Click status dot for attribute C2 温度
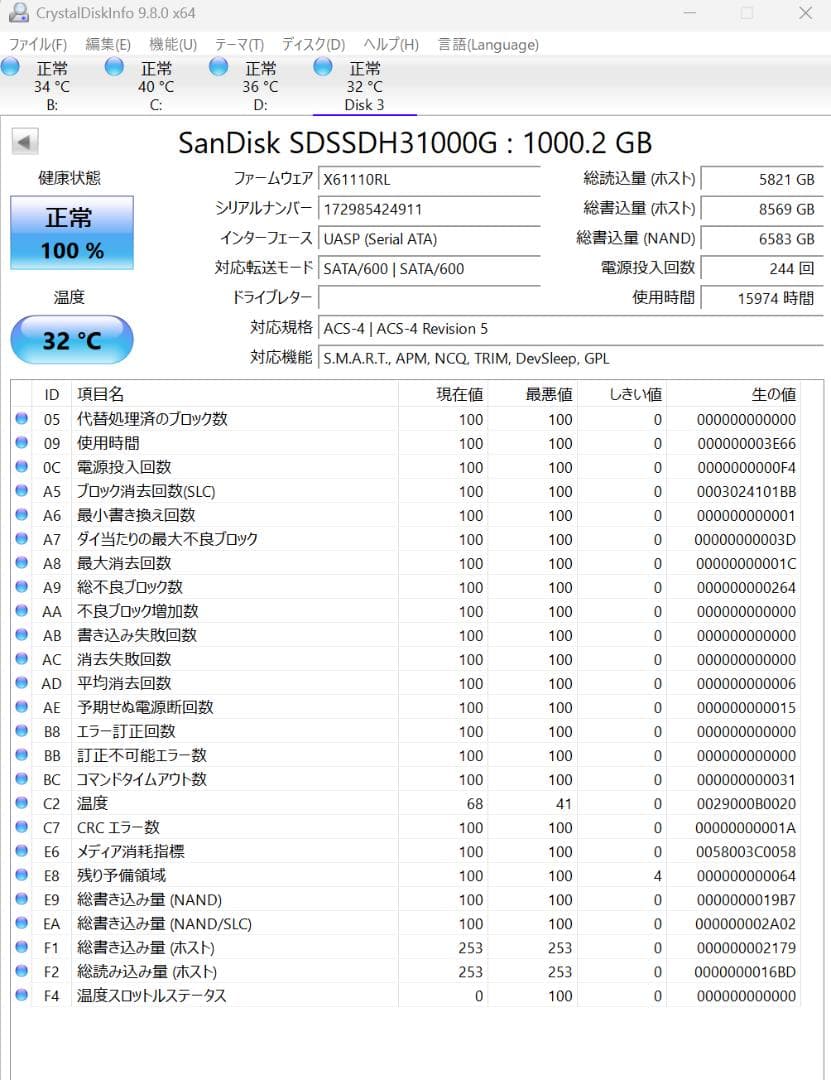831x1080 pixels. tap(21, 803)
